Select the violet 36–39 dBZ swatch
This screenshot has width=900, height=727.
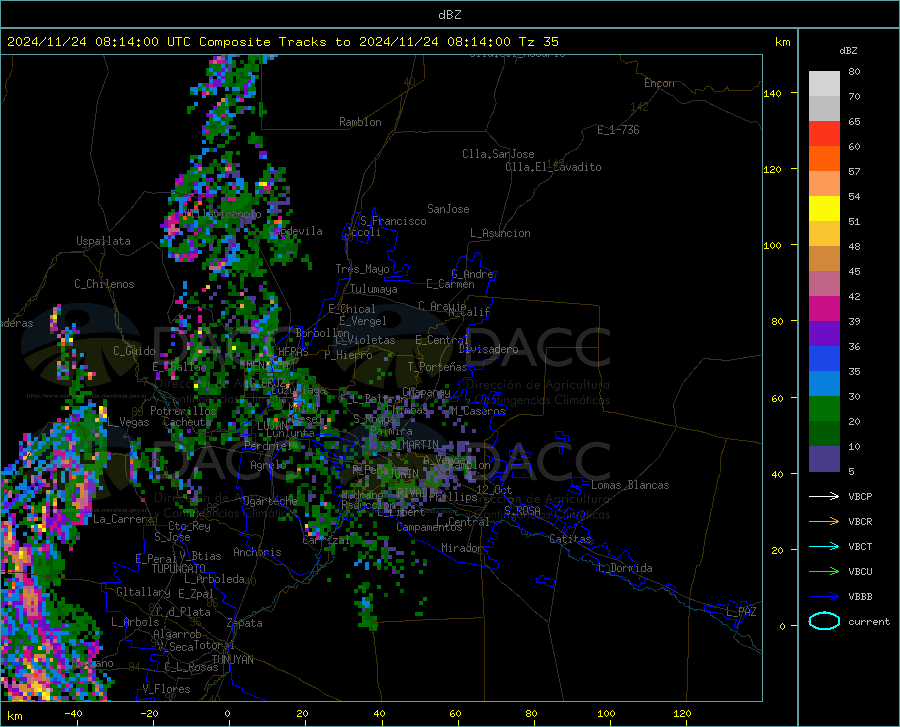point(824,334)
